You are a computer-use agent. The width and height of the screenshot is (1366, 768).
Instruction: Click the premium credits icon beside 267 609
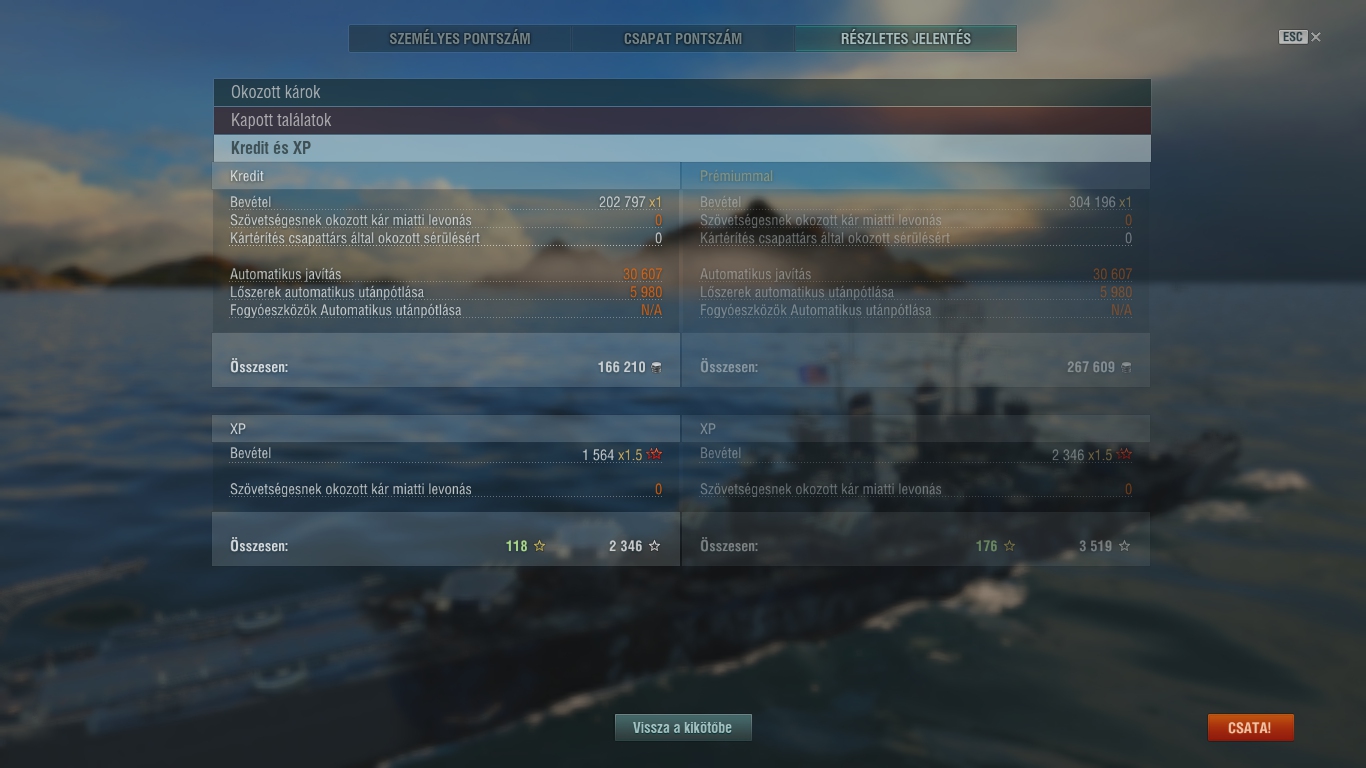1126,367
